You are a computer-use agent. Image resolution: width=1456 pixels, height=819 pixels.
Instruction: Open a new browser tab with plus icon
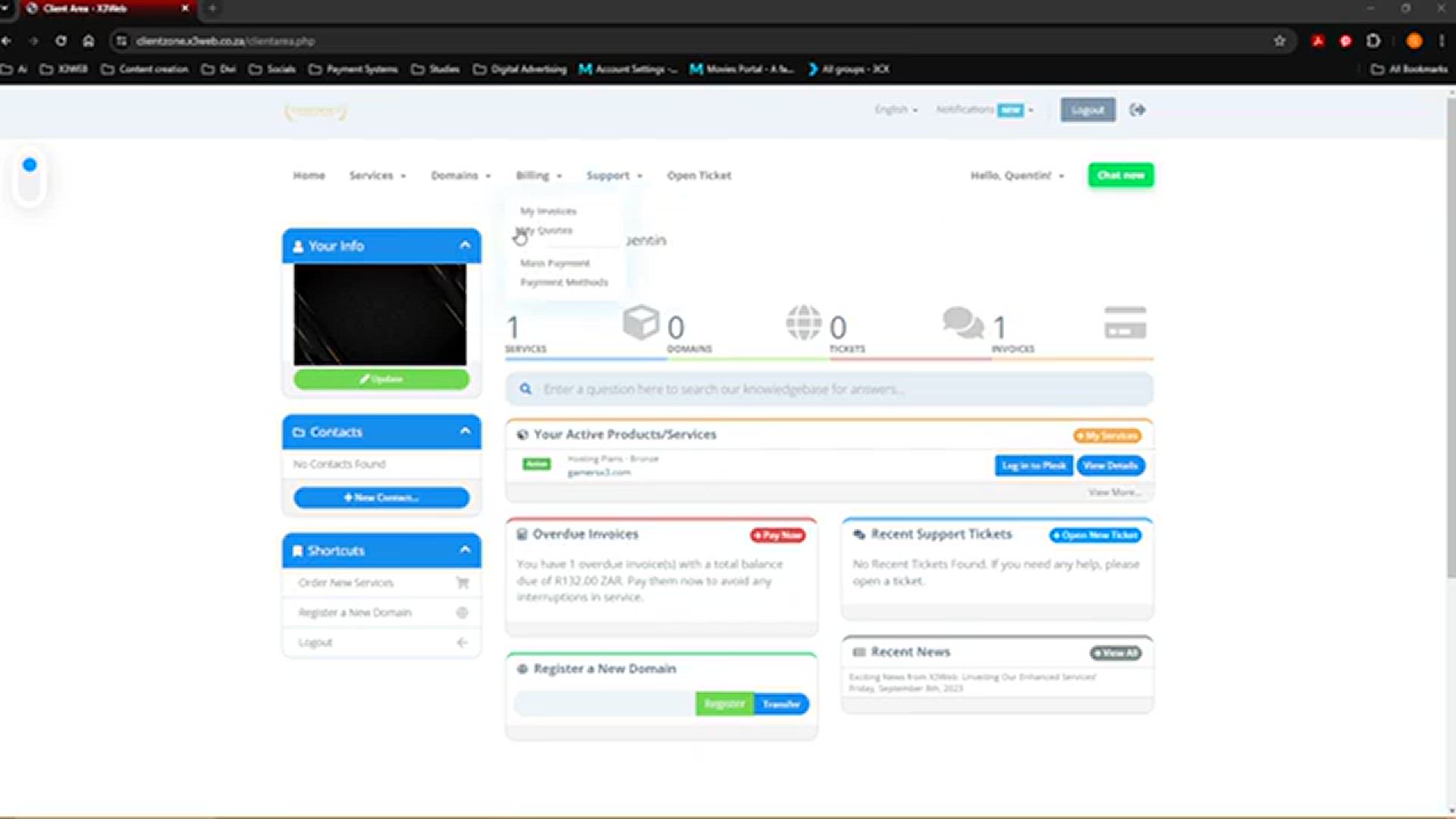point(212,8)
